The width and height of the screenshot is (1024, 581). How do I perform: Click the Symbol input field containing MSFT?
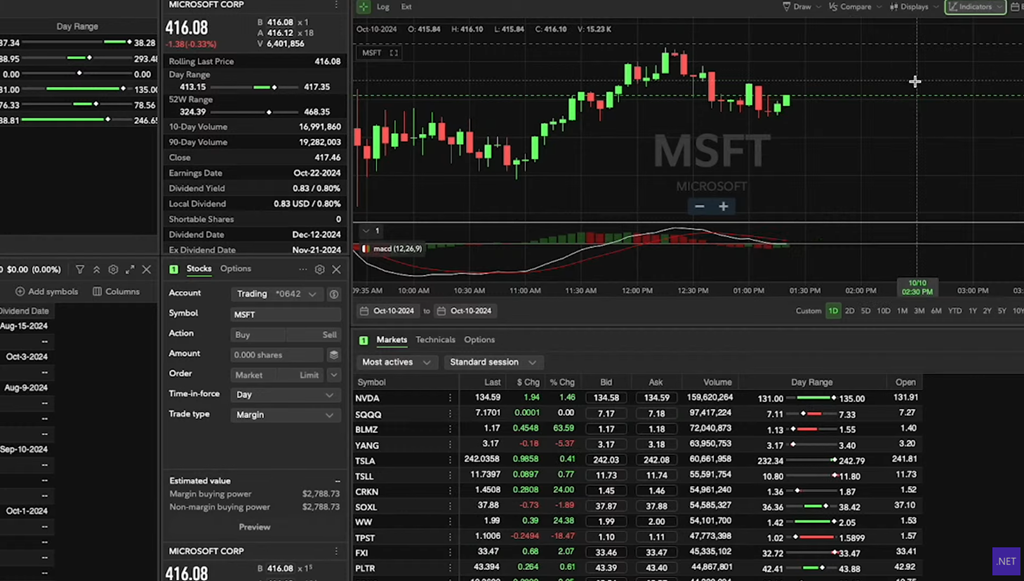click(x=285, y=314)
